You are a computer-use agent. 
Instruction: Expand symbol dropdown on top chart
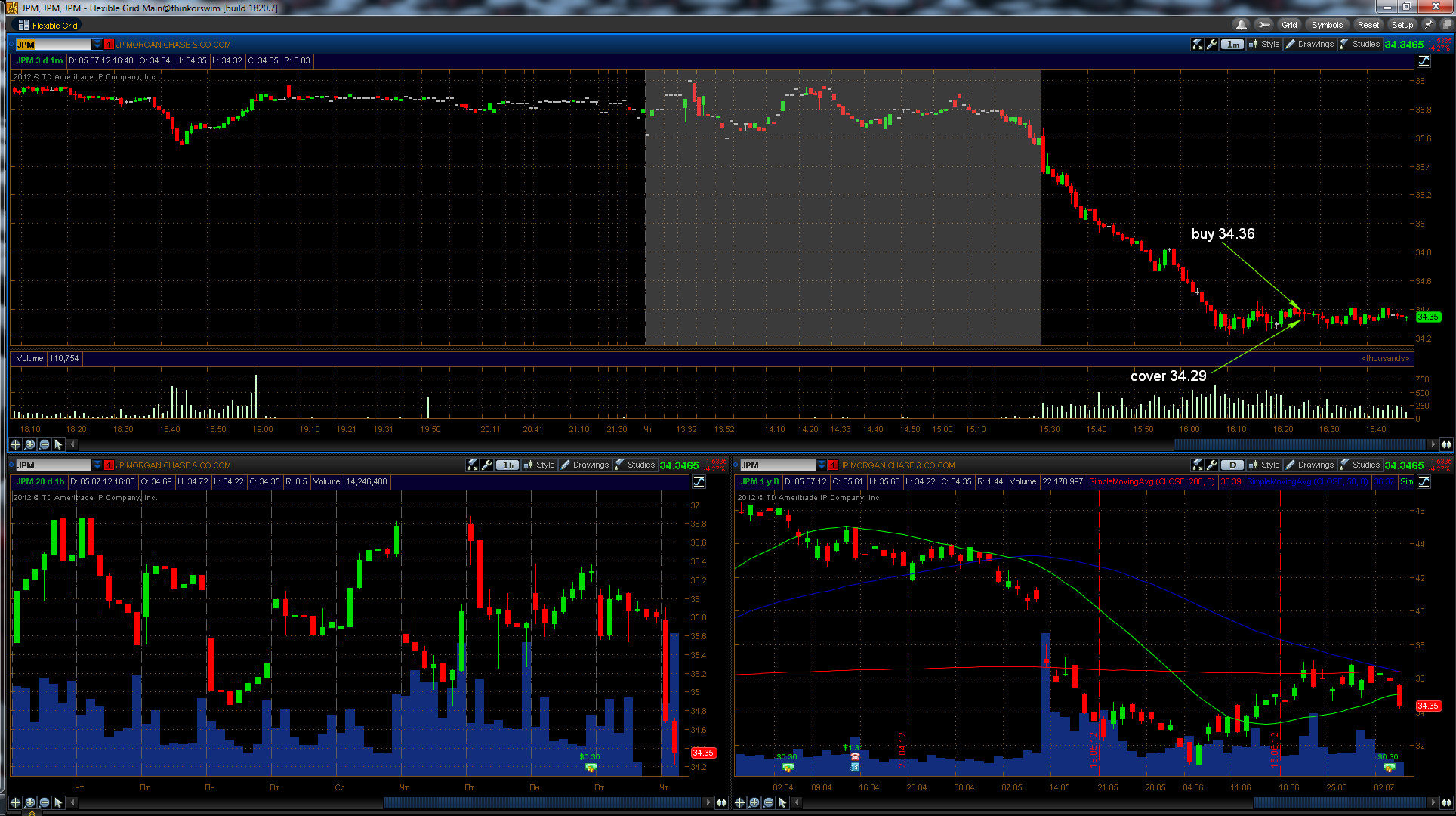click(97, 45)
